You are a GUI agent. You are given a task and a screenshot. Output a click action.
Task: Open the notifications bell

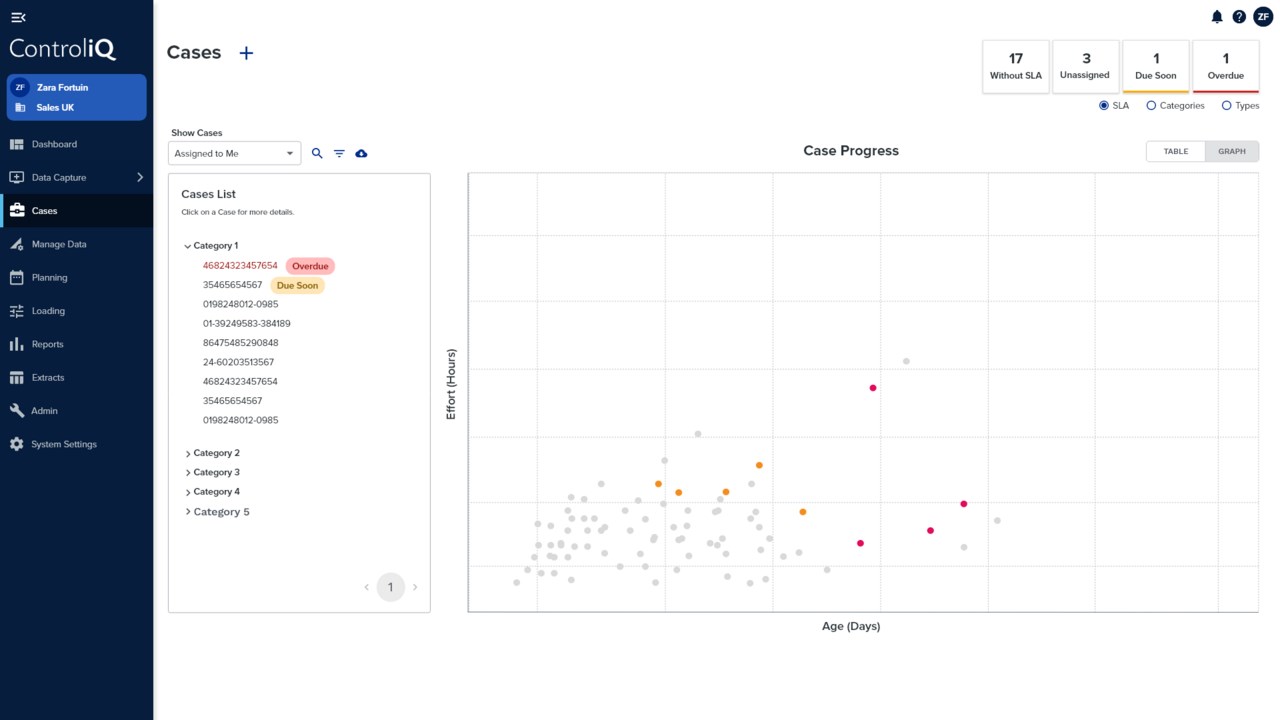(x=1217, y=17)
